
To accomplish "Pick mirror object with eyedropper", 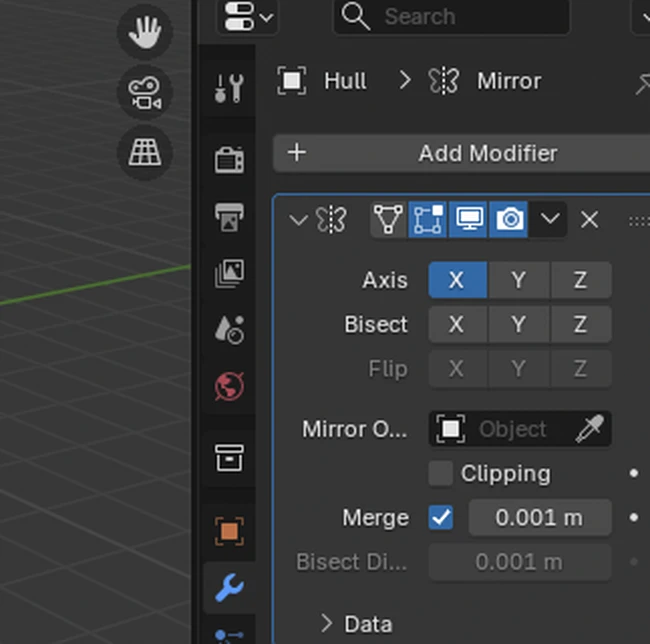I will tap(590, 429).
